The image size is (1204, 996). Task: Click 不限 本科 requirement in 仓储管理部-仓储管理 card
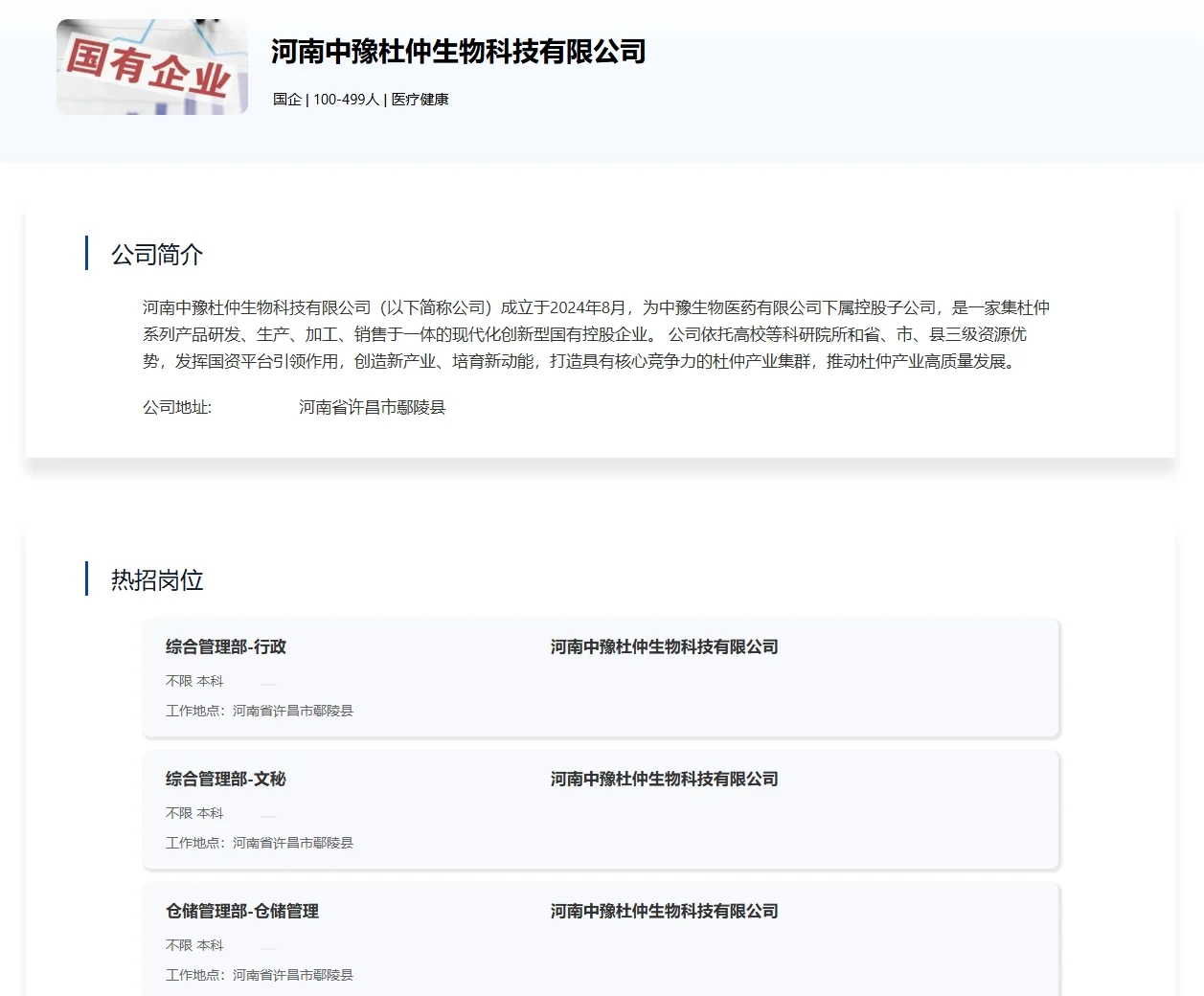194,945
